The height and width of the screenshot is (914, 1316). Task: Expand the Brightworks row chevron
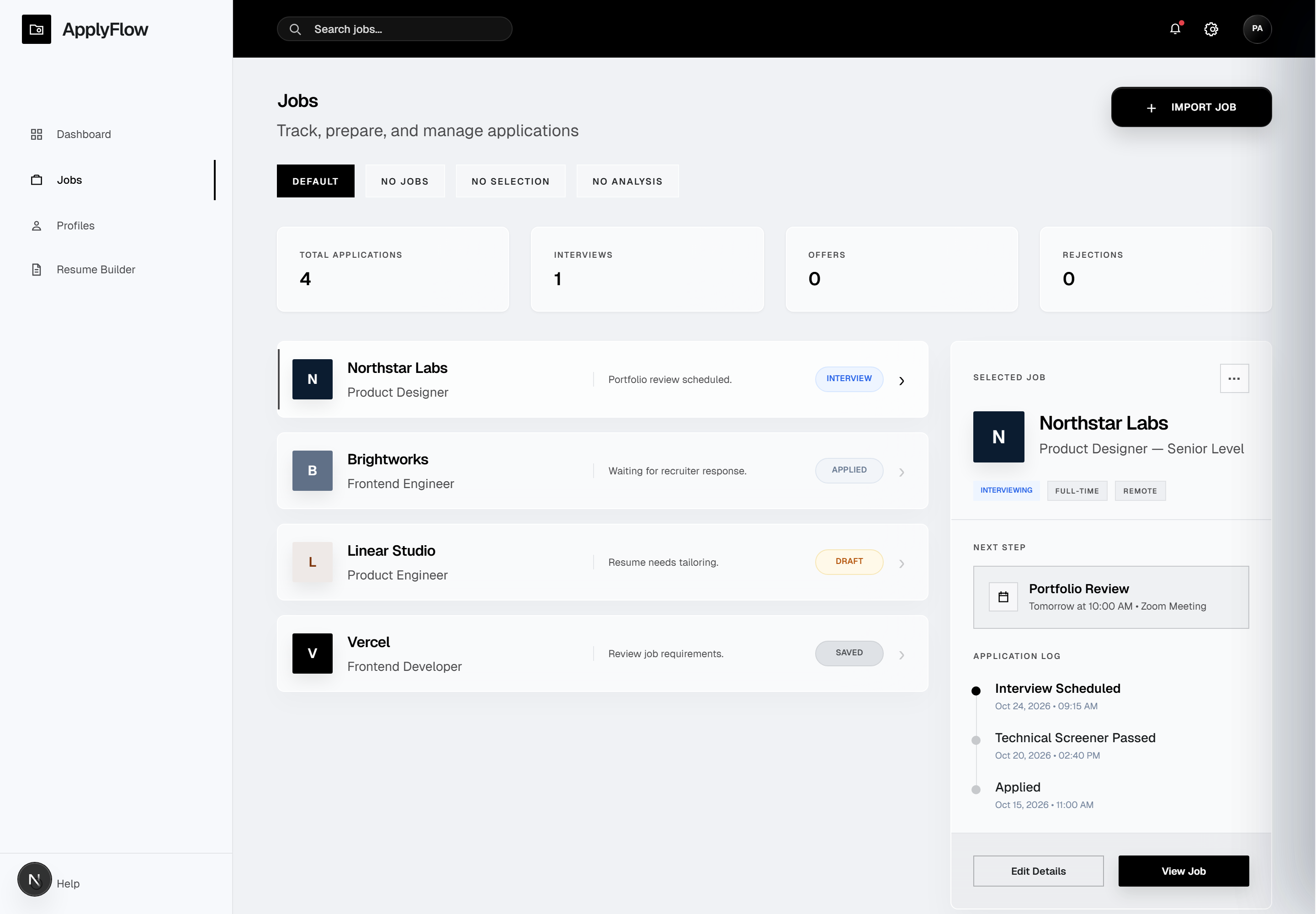tap(902, 473)
